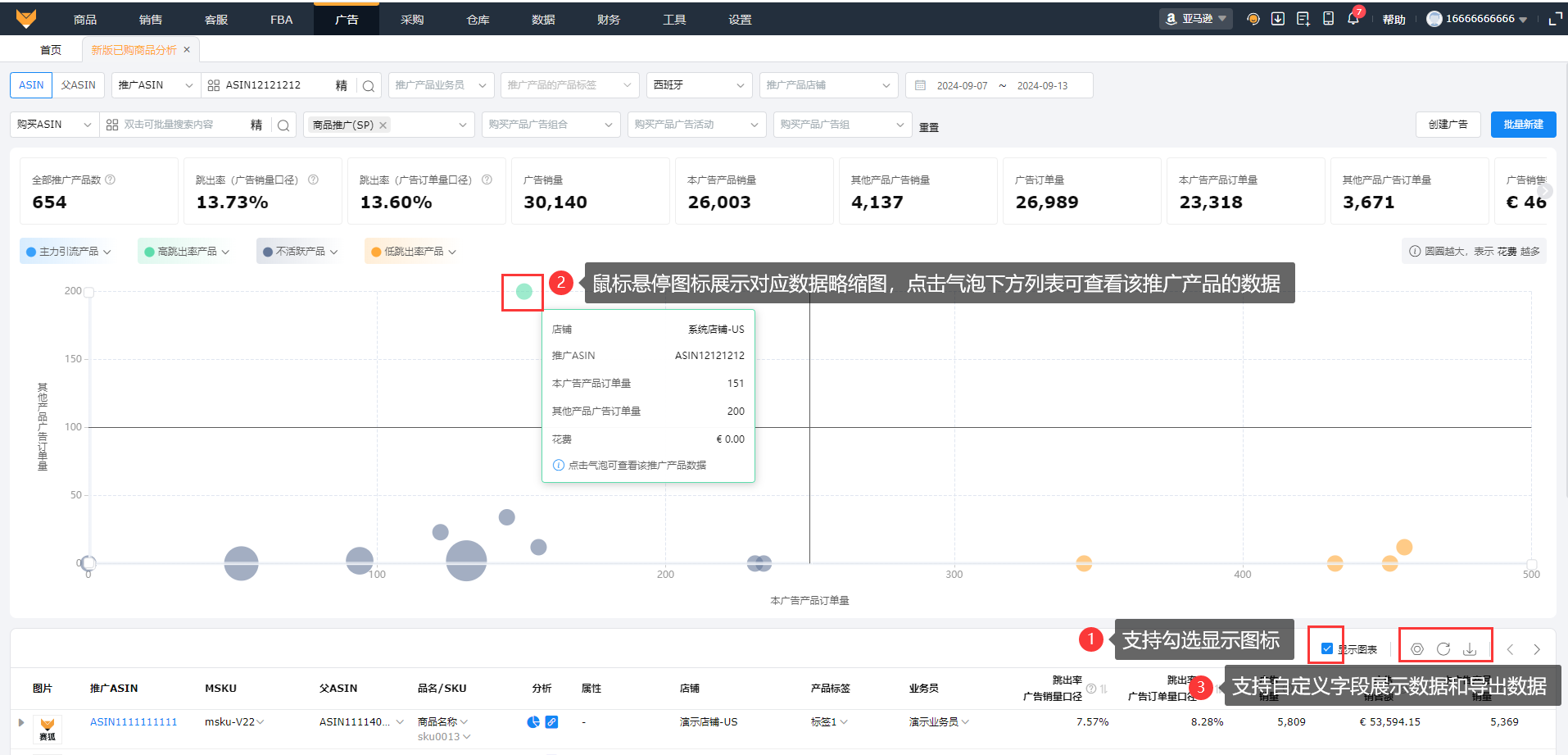
Task: Switch to the 父ASIN tab
Action: pyautogui.click(x=79, y=85)
